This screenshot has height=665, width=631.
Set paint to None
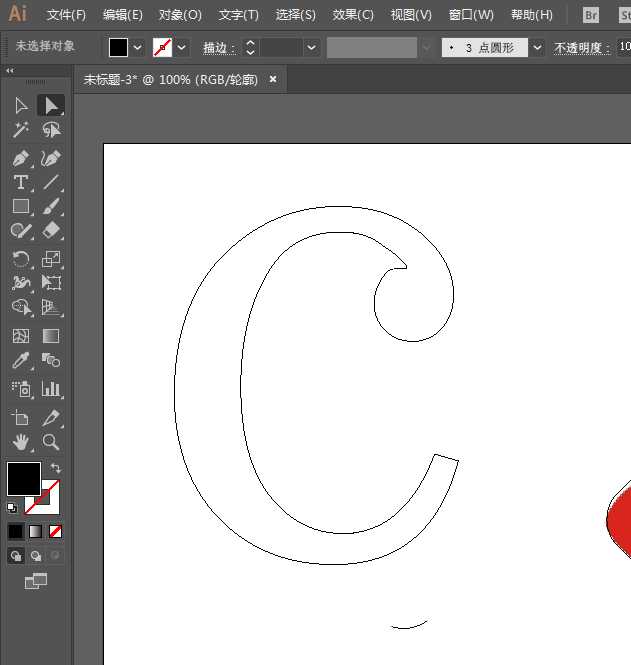pos(56,531)
